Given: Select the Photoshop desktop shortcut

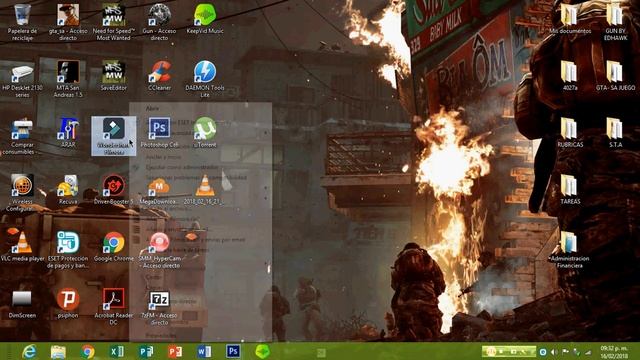Looking at the screenshot, I should (159, 133).
